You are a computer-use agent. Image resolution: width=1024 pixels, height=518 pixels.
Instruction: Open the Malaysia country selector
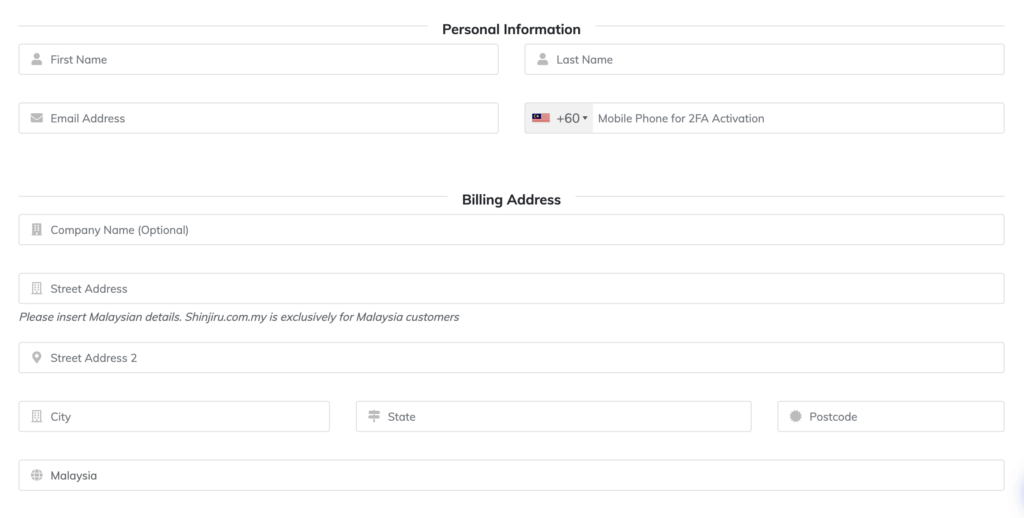510,476
